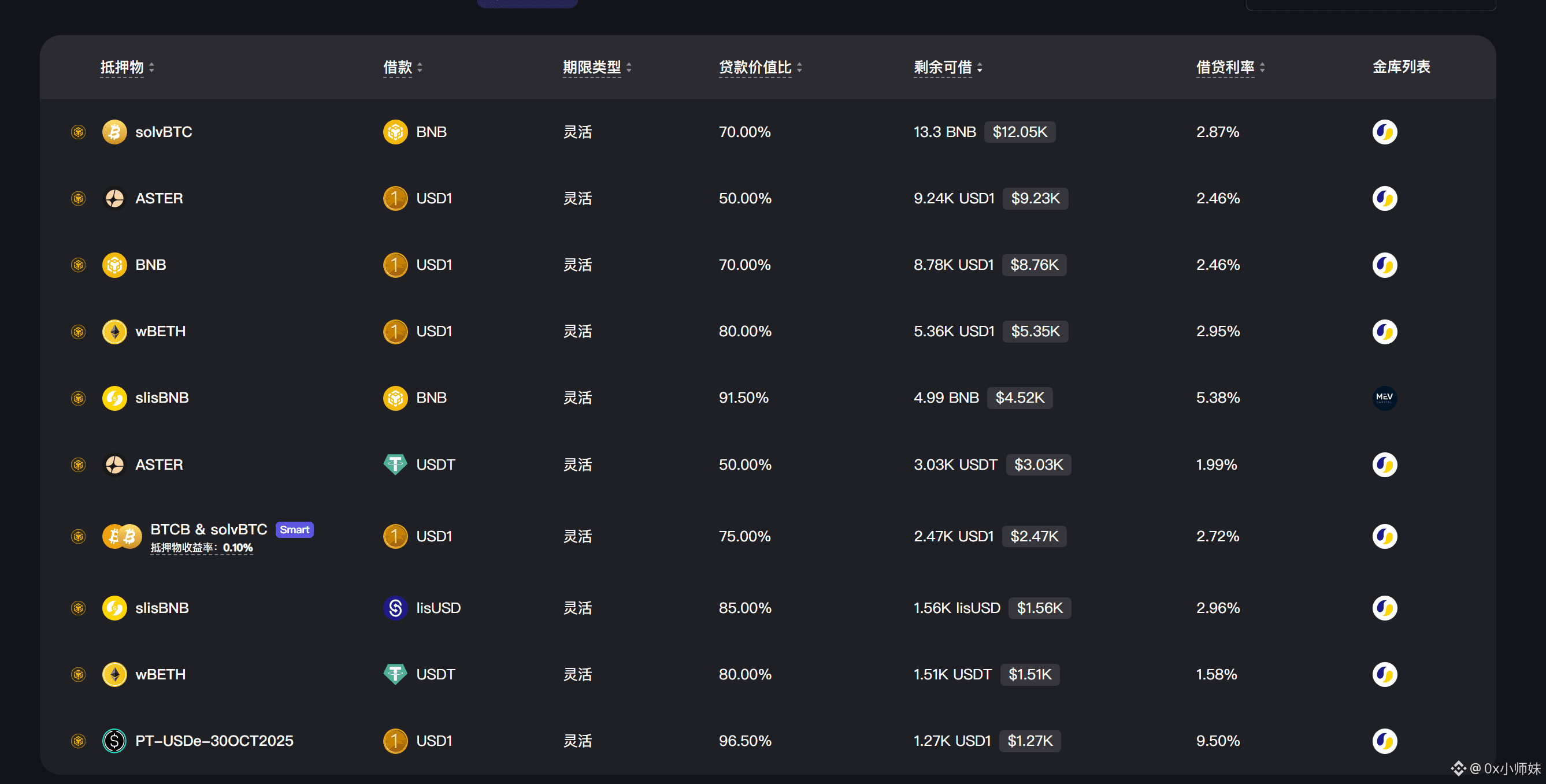This screenshot has height=784, width=1546.
Task: Click the USDT icon in the wBETH row
Action: click(x=395, y=674)
